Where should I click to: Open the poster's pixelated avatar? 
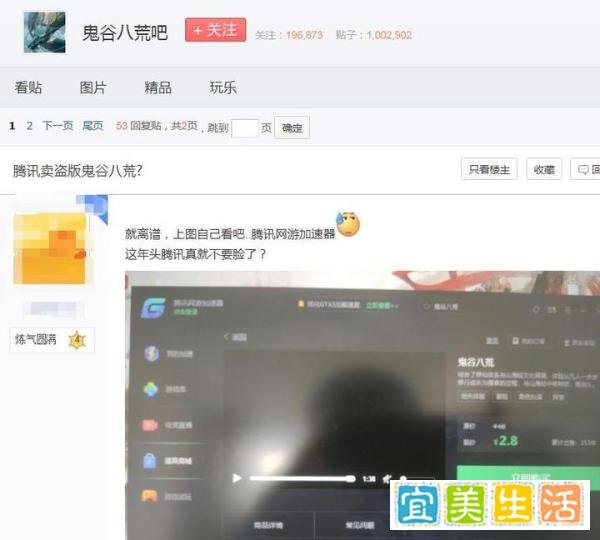(x=51, y=247)
